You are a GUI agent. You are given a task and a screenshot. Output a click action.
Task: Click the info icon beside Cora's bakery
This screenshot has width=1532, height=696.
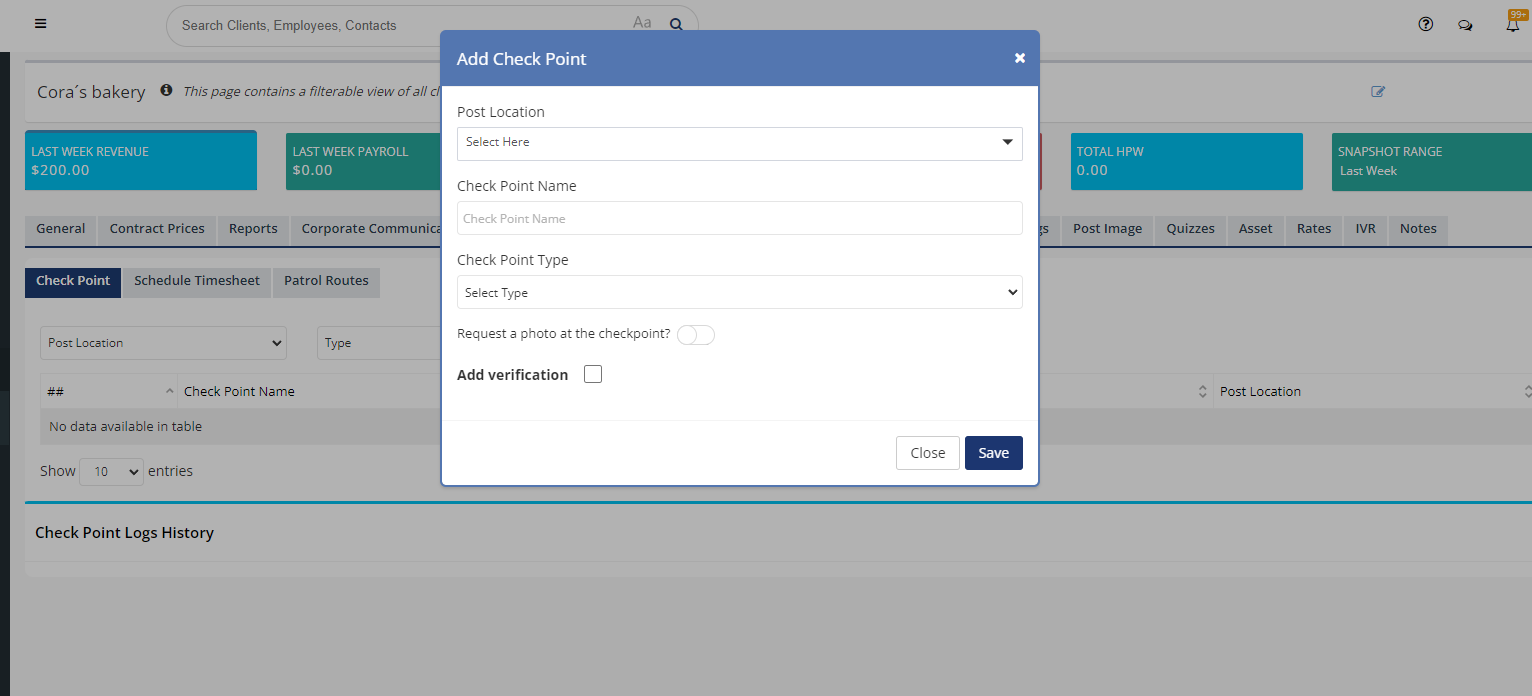pyautogui.click(x=166, y=90)
